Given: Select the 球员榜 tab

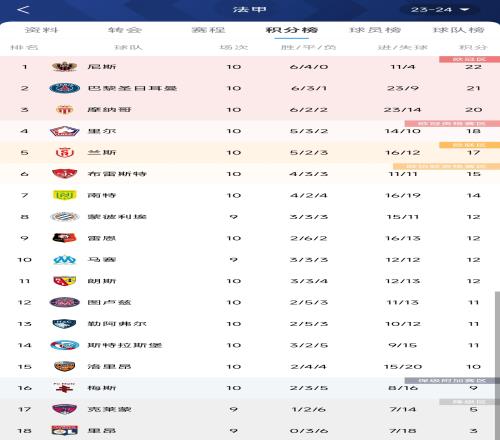Looking at the screenshot, I should [x=375, y=30].
